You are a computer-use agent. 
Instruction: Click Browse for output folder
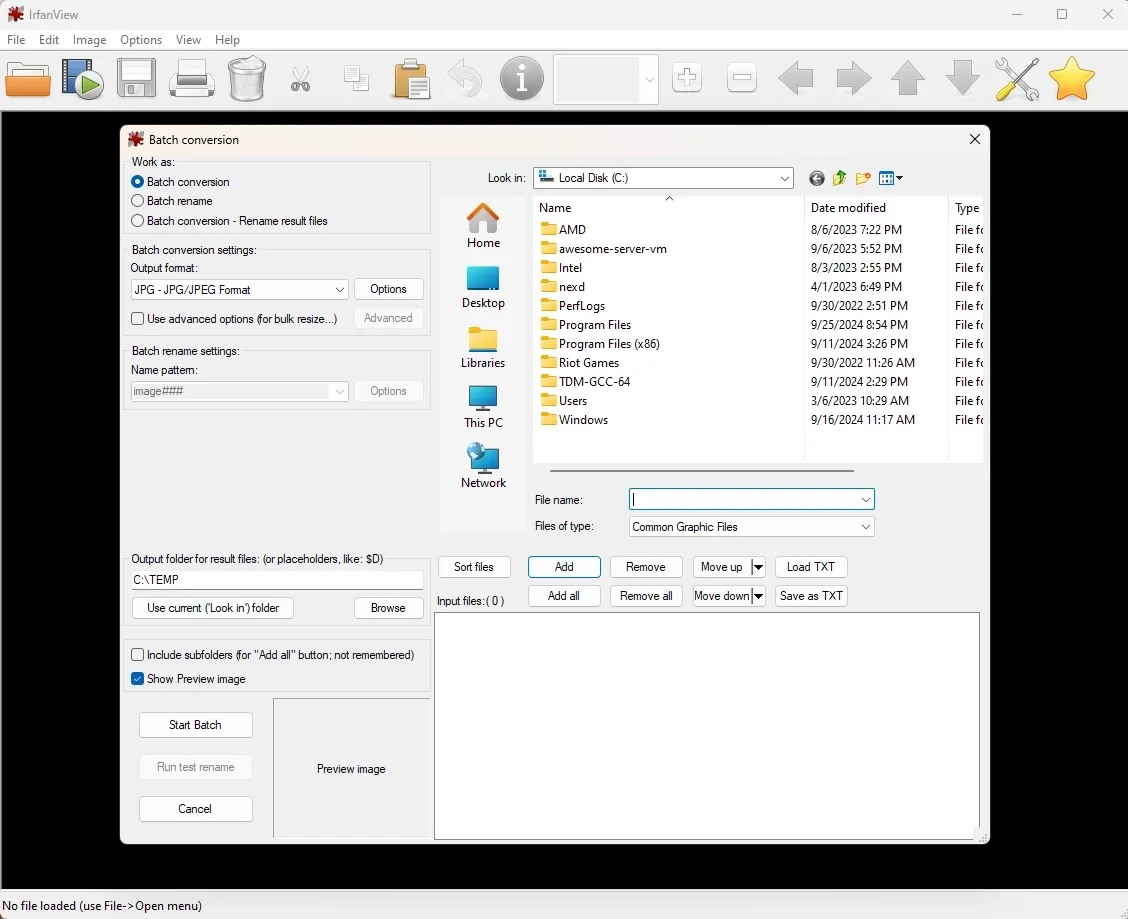388,608
